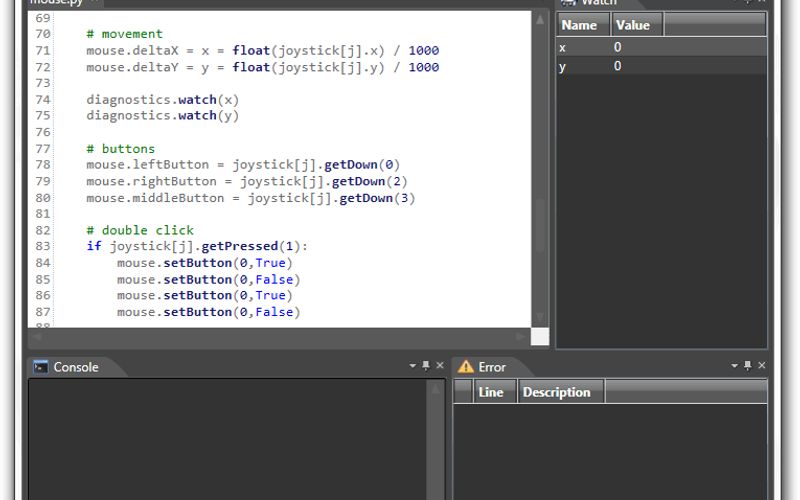Sort Watch list by Name column
This screenshot has width=800, height=500.
coord(582,25)
